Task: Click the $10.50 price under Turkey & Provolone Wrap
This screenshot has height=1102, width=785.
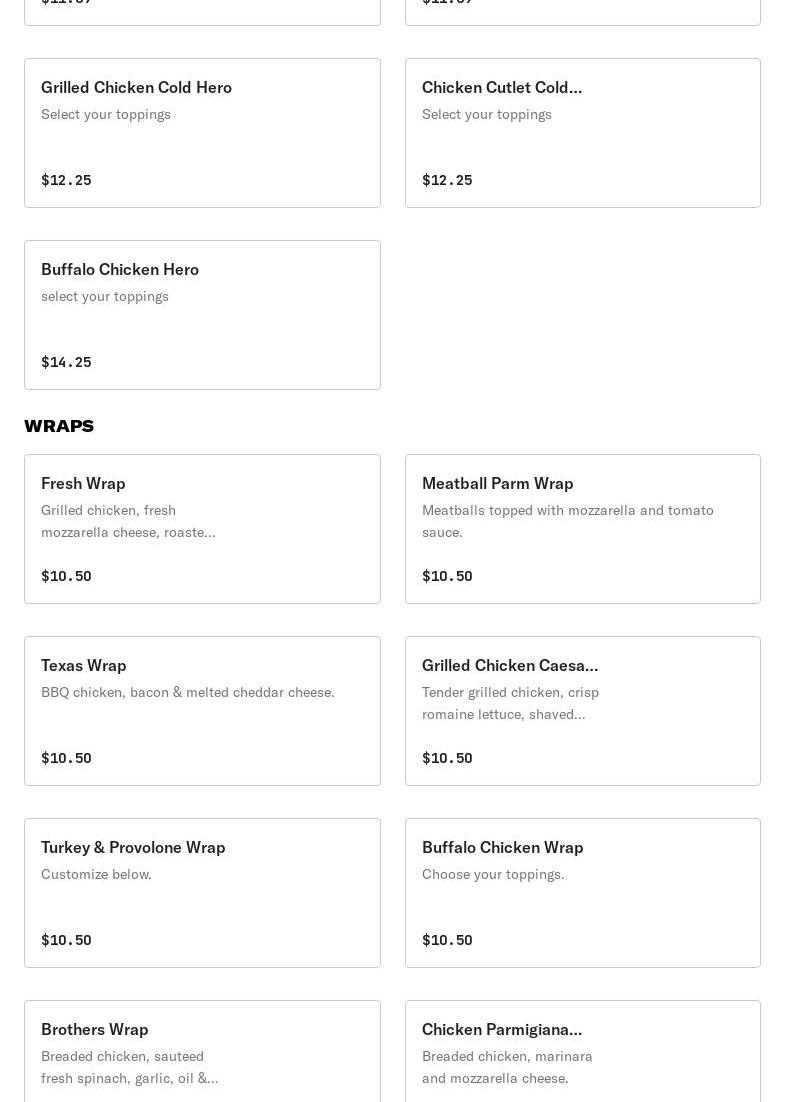Action: coord(66,940)
